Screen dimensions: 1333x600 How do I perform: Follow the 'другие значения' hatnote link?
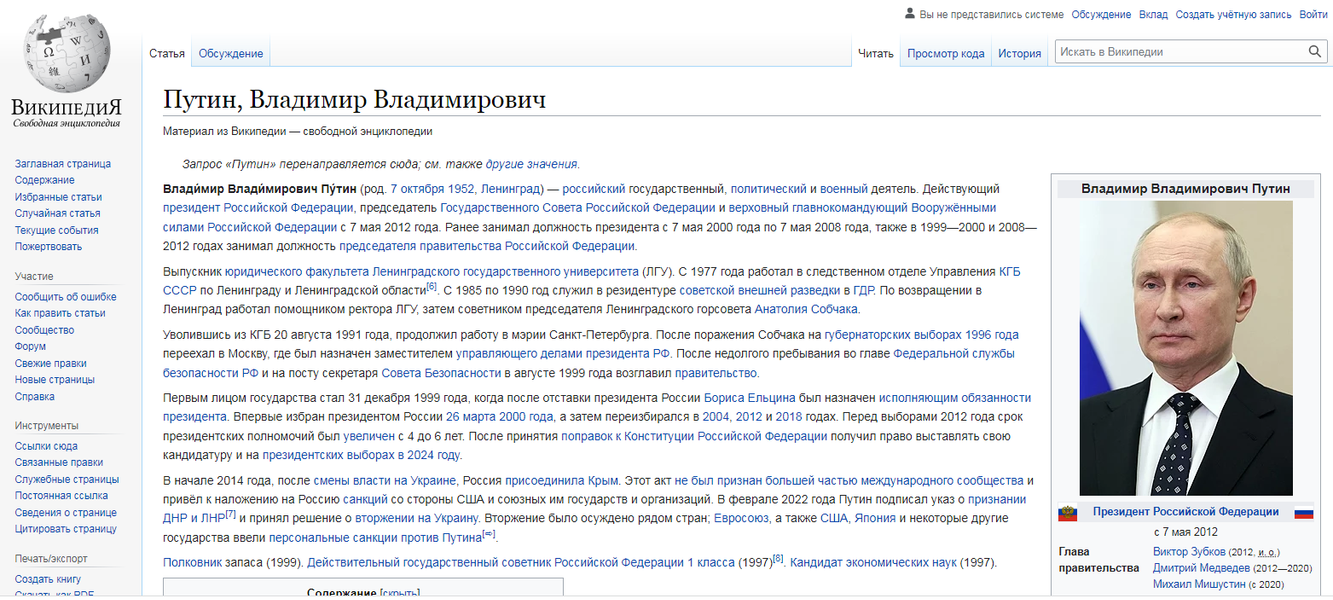click(x=531, y=164)
